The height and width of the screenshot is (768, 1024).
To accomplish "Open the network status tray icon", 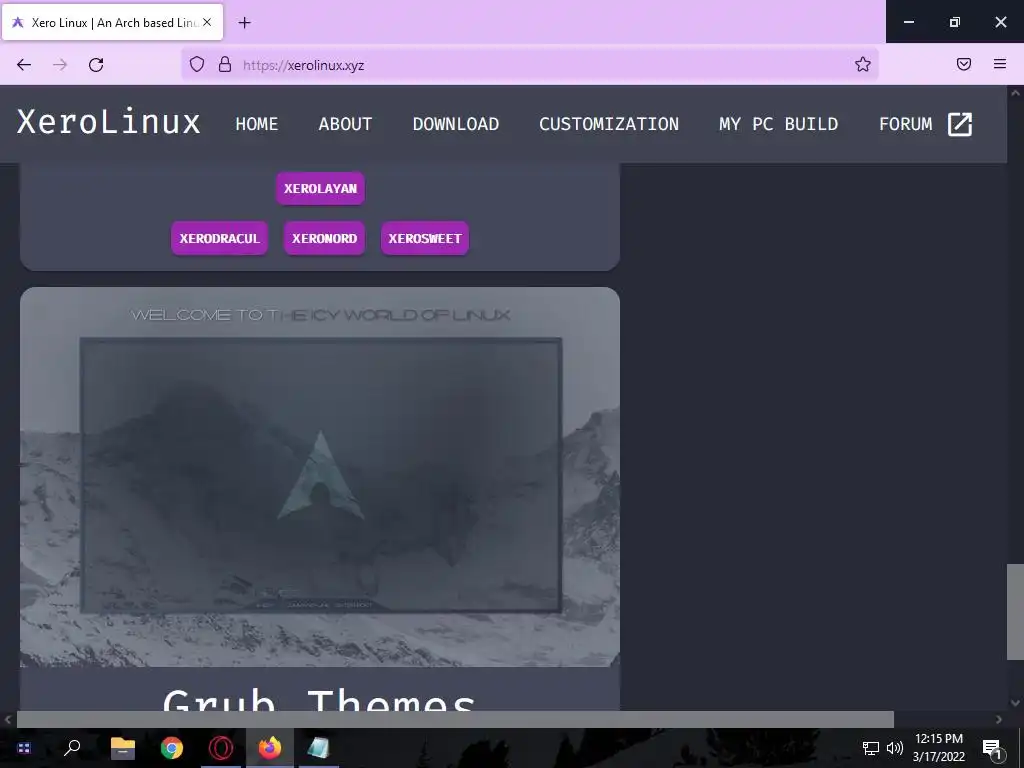I will (871, 748).
